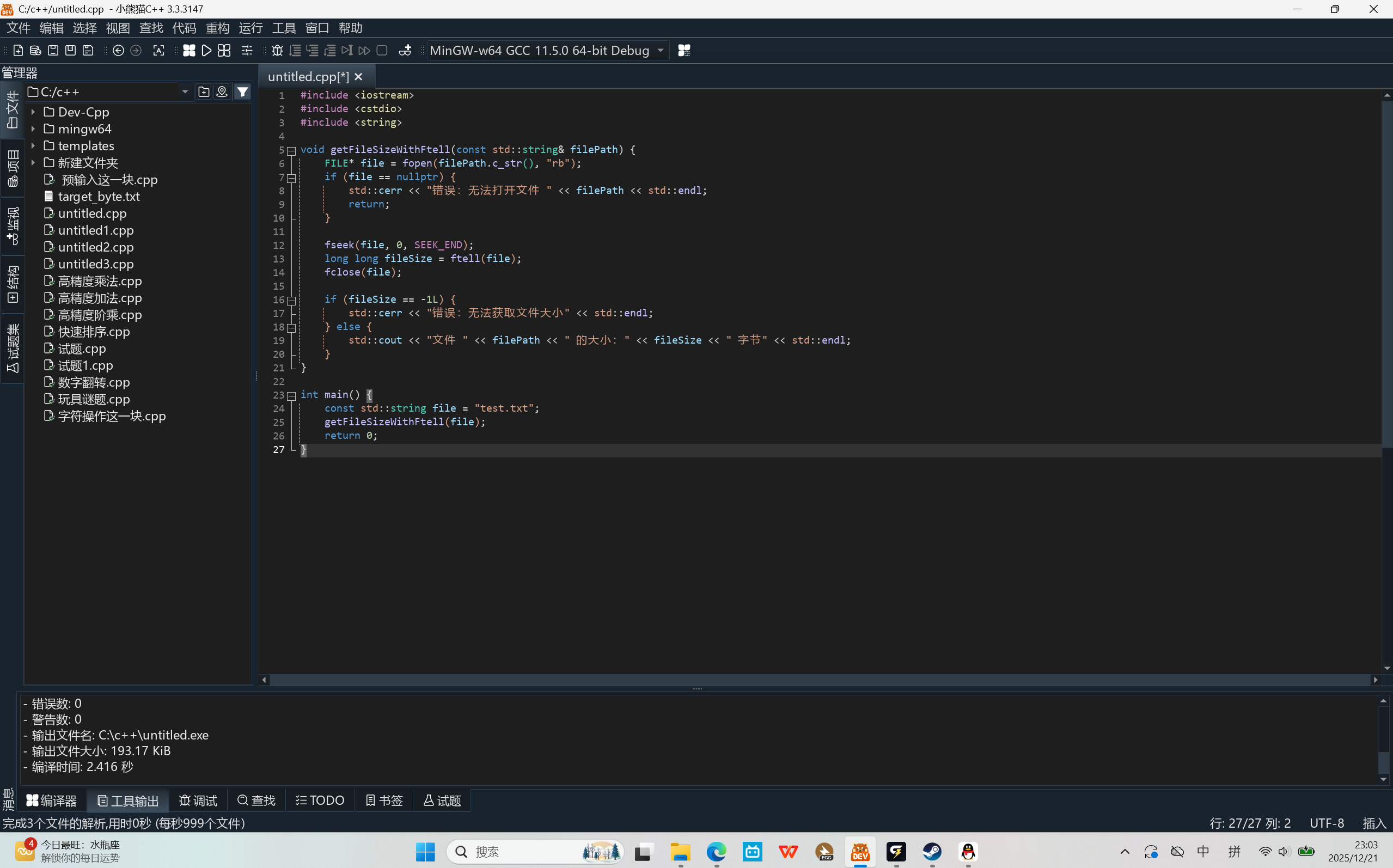
Task: Locate current file in file manager
Action: click(222, 92)
